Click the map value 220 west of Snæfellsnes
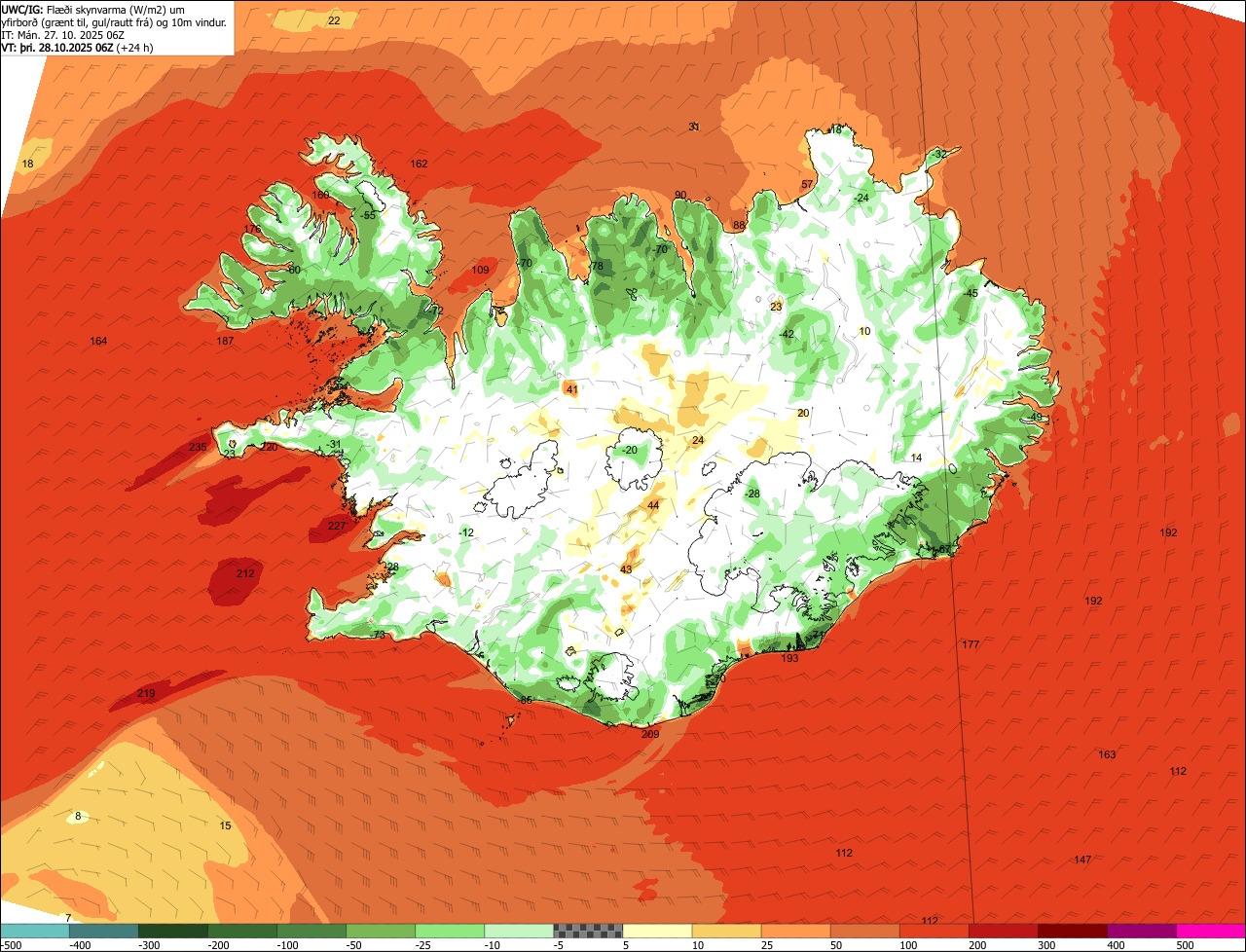1246x952 pixels. pos(269,447)
